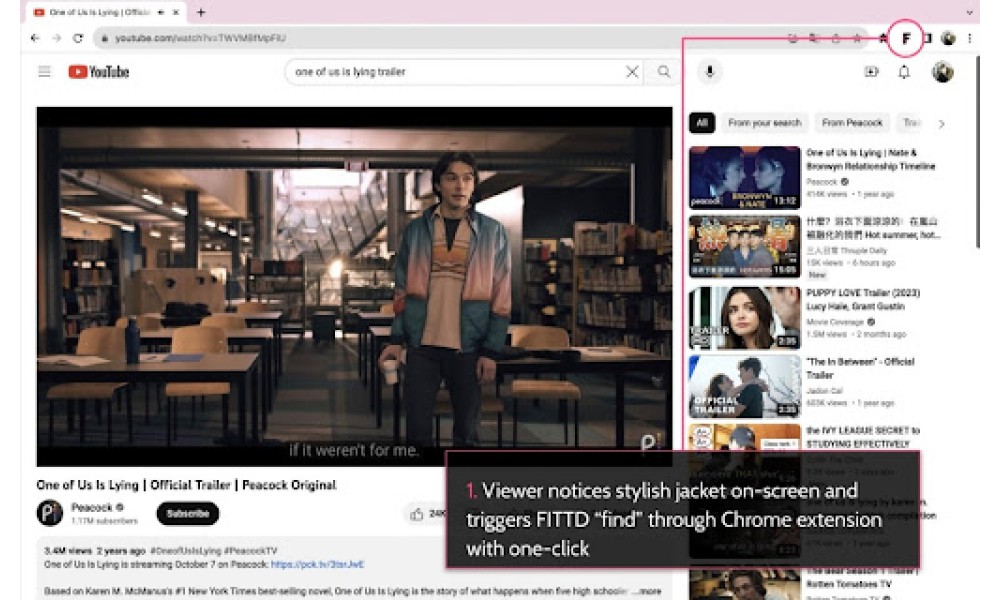Click "The In Between - Official Trailer" title

(860, 368)
